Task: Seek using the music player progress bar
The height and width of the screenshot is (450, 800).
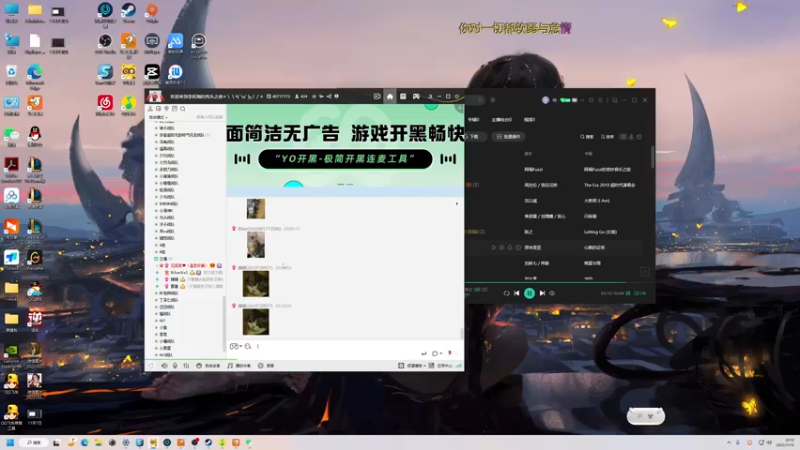Action: tap(560, 282)
